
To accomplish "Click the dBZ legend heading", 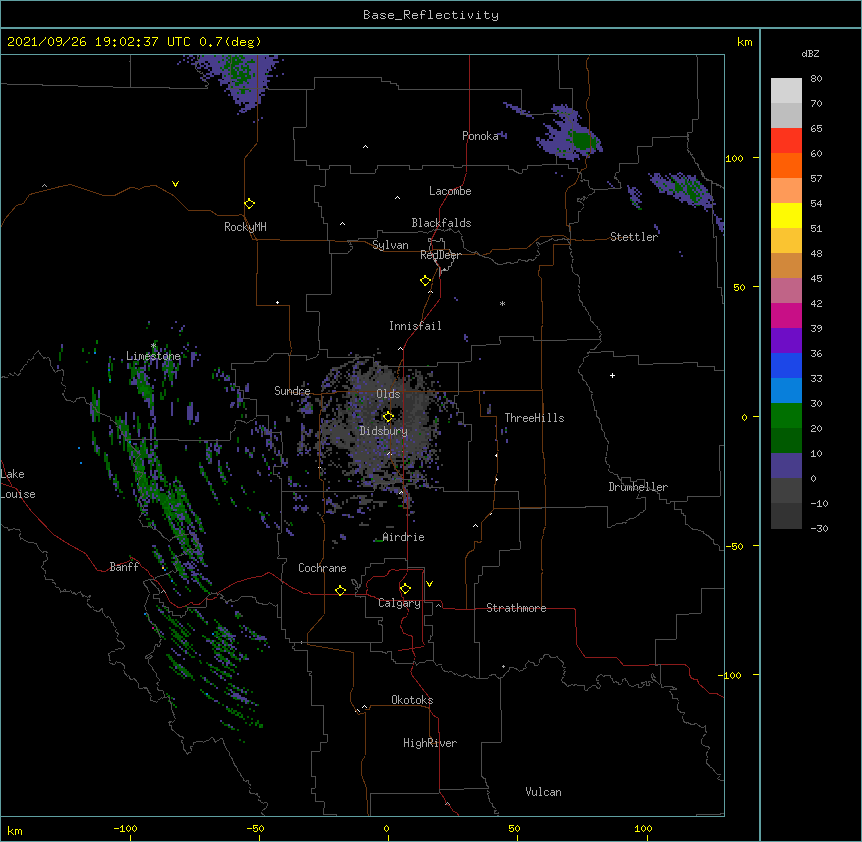I will (x=810, y=53).
